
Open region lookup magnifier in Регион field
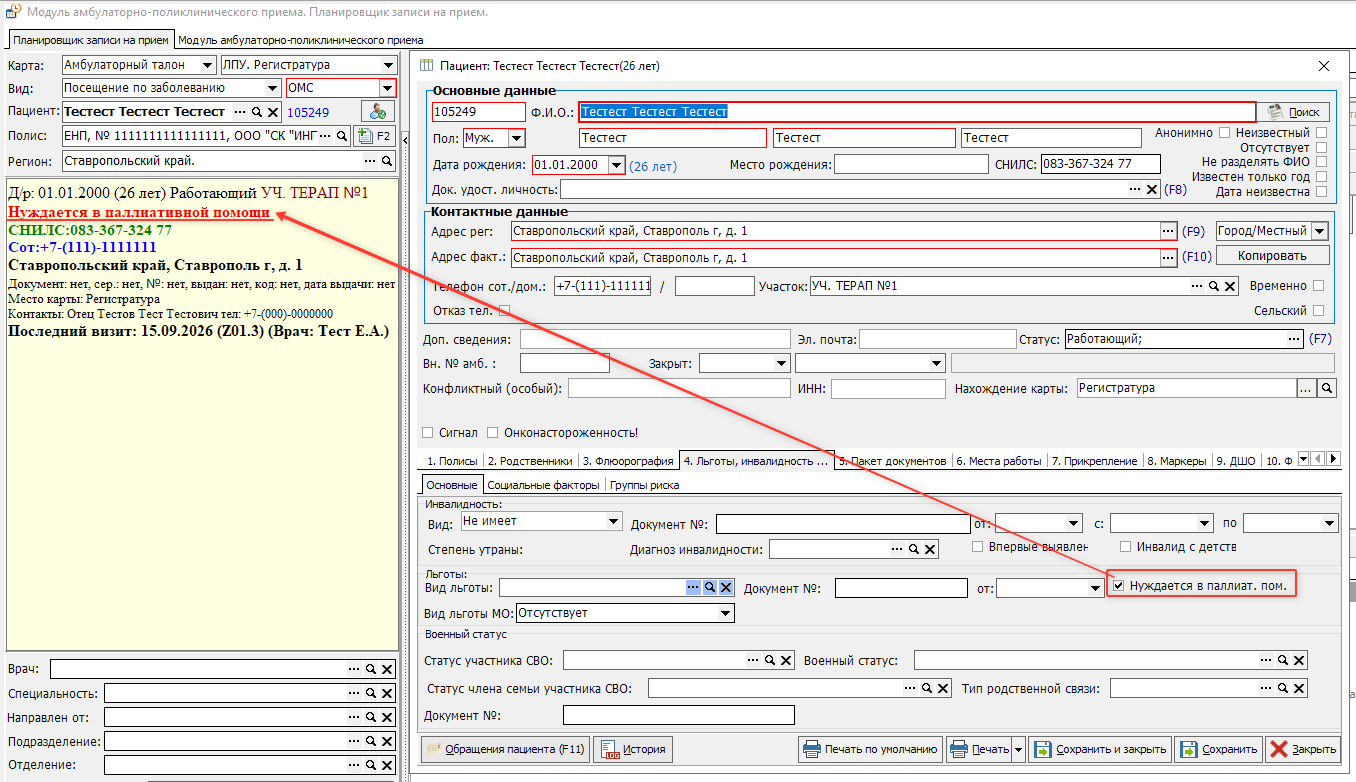tap(388, 161)
